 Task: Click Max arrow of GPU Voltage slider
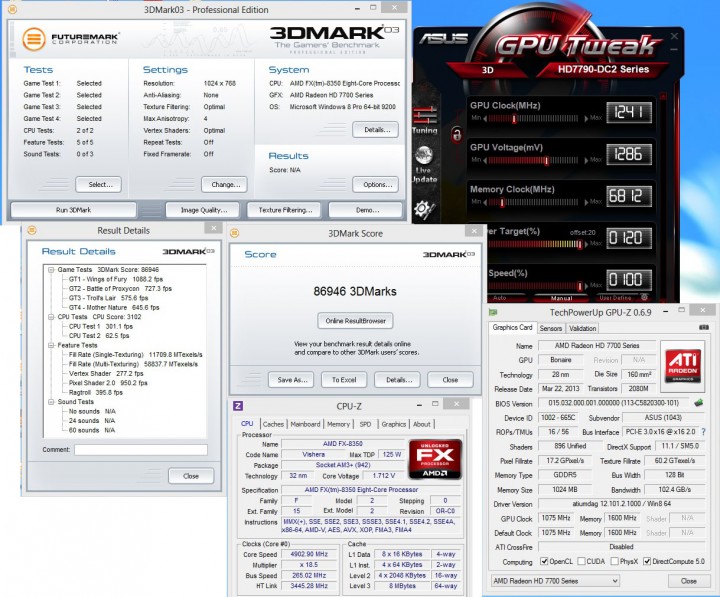pos(586,160)
